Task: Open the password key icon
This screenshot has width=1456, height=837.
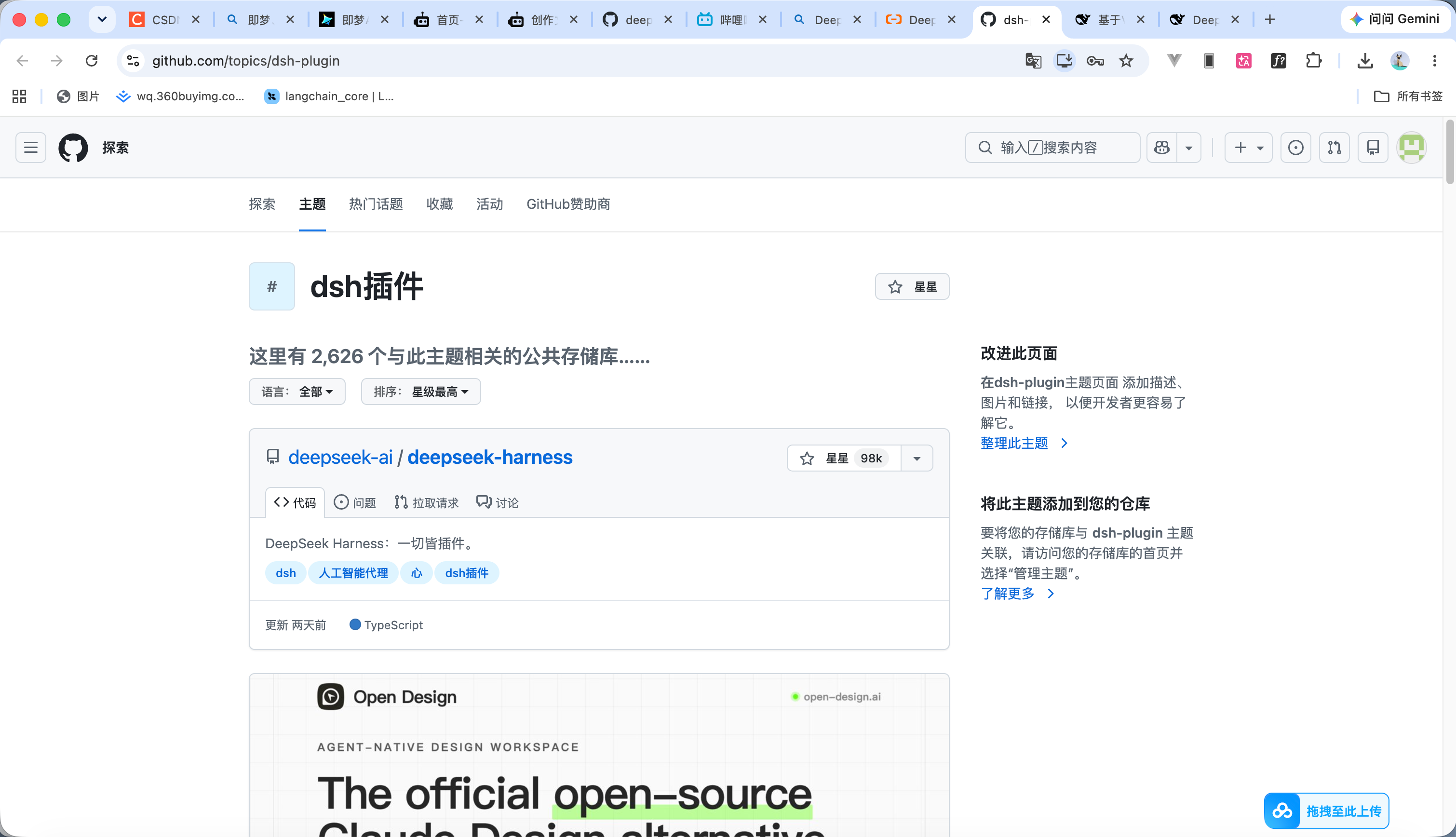Action: tap(1095, 60)
